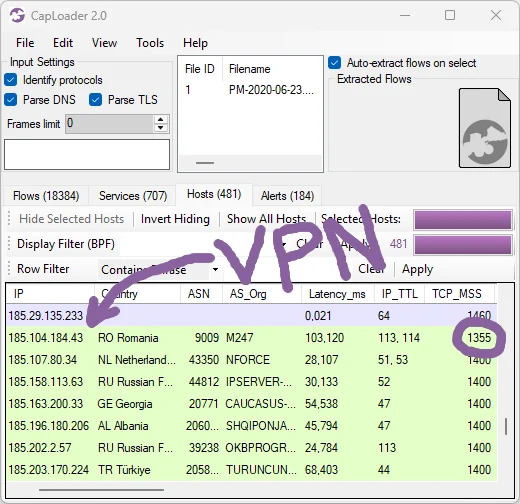Click the hosts table horizontal scrollbar
The image size is (520, 504).
tap(101, 490)
